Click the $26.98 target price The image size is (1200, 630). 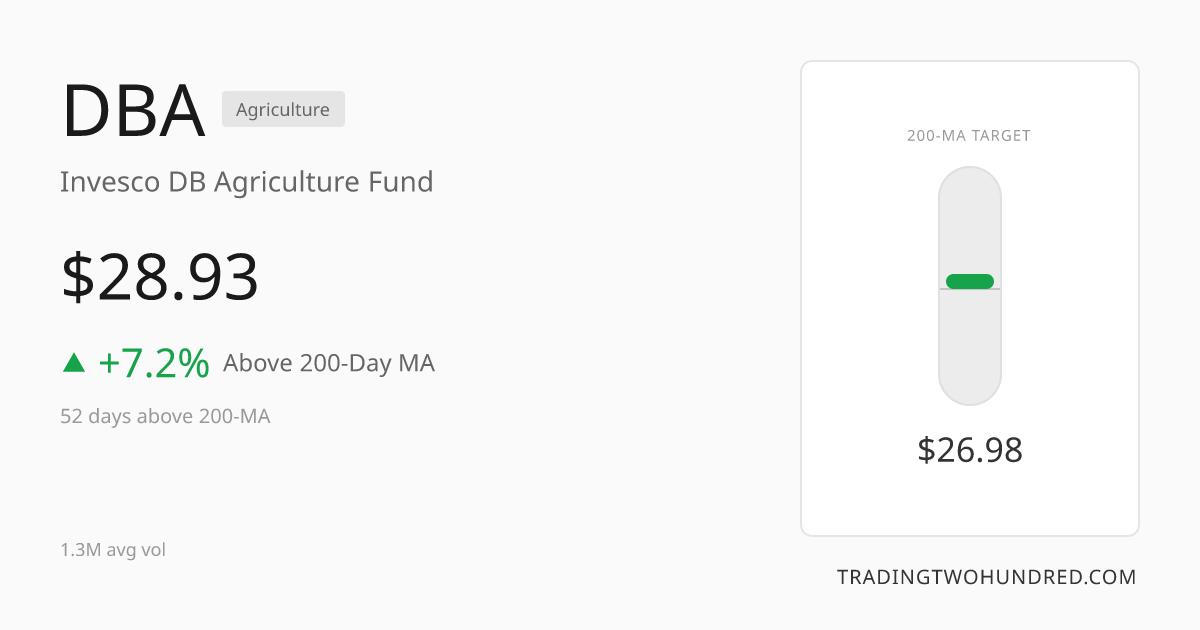pyautogui.click(x=970, y=450)
